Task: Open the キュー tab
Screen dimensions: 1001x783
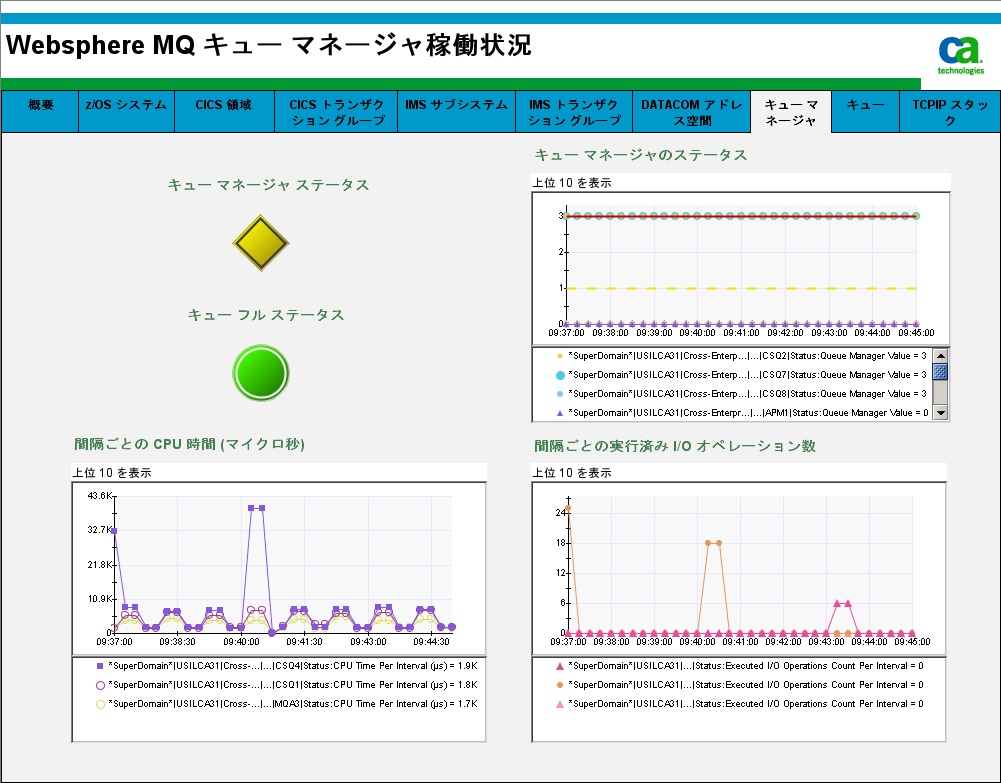Action: (x=864, y=111)
